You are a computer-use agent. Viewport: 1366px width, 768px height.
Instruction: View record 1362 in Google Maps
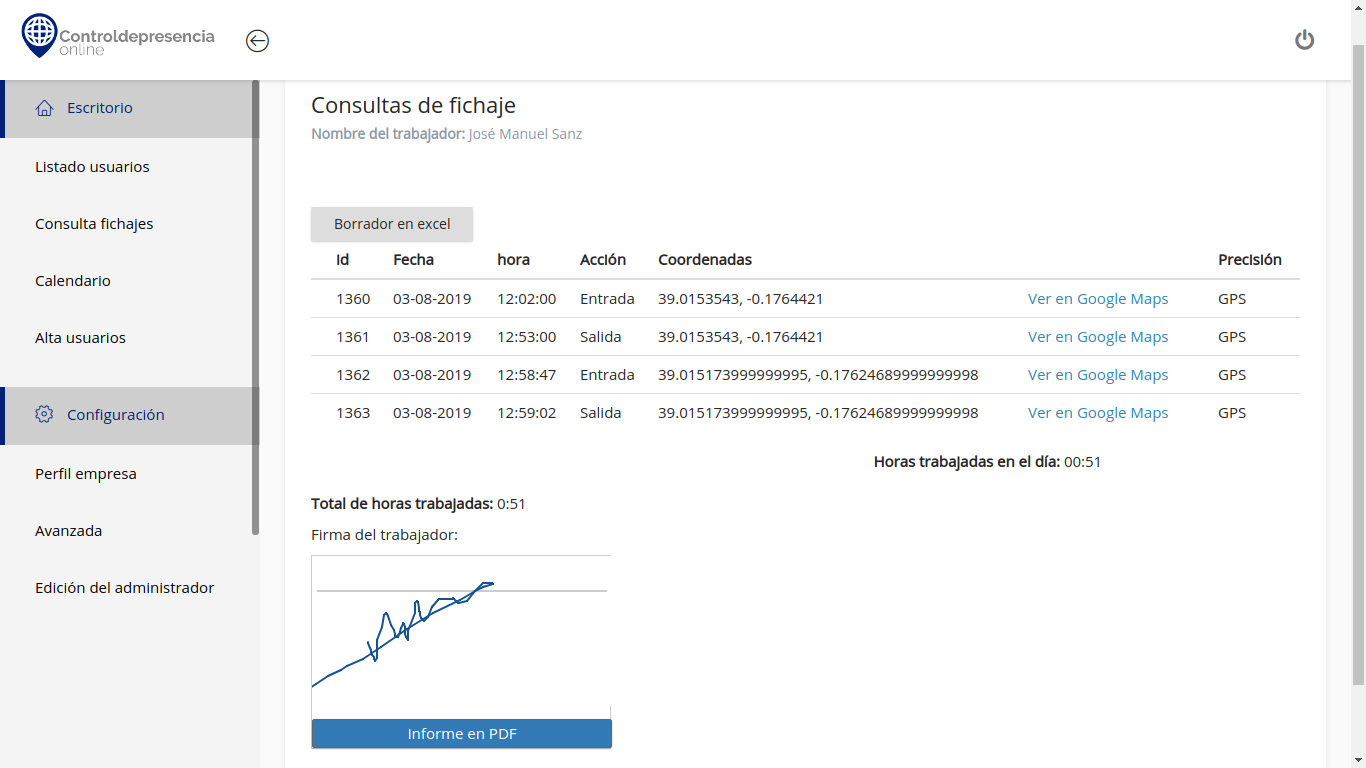click(1097, 375)
